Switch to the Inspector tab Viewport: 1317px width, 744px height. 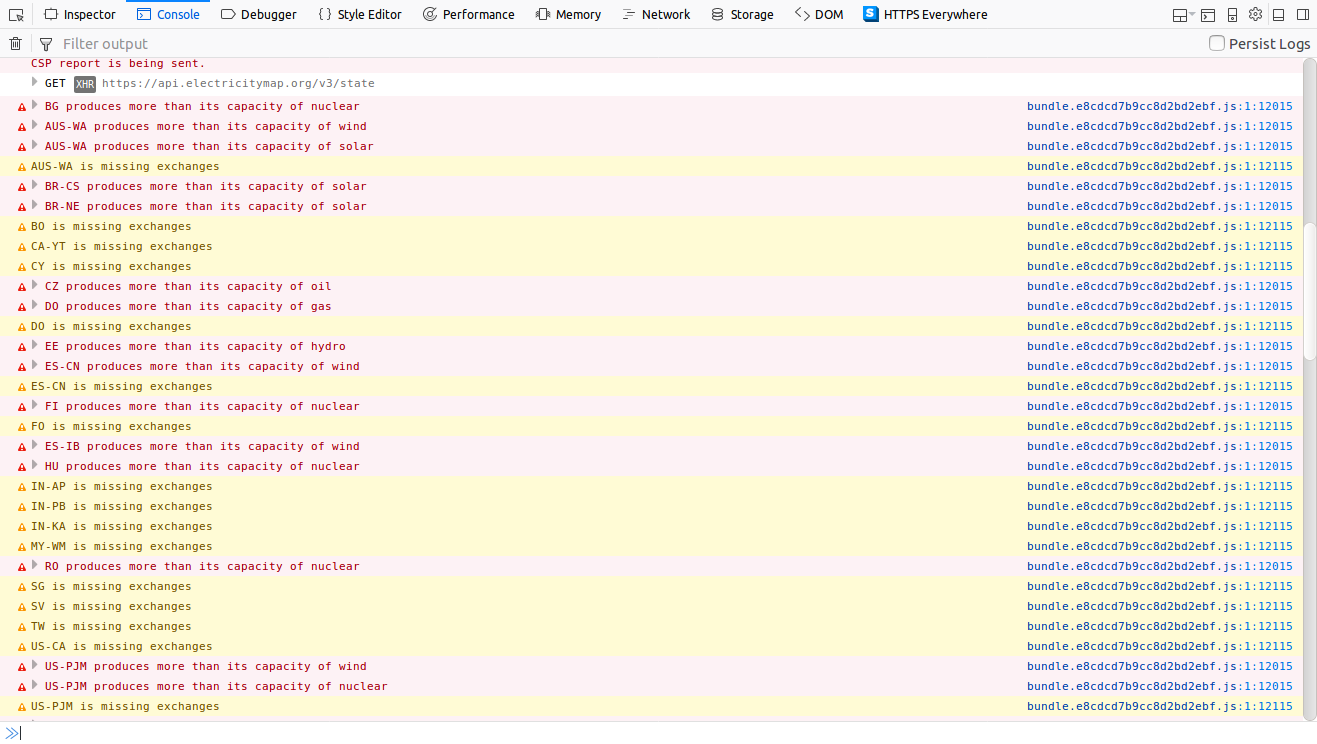click(80, 15)
